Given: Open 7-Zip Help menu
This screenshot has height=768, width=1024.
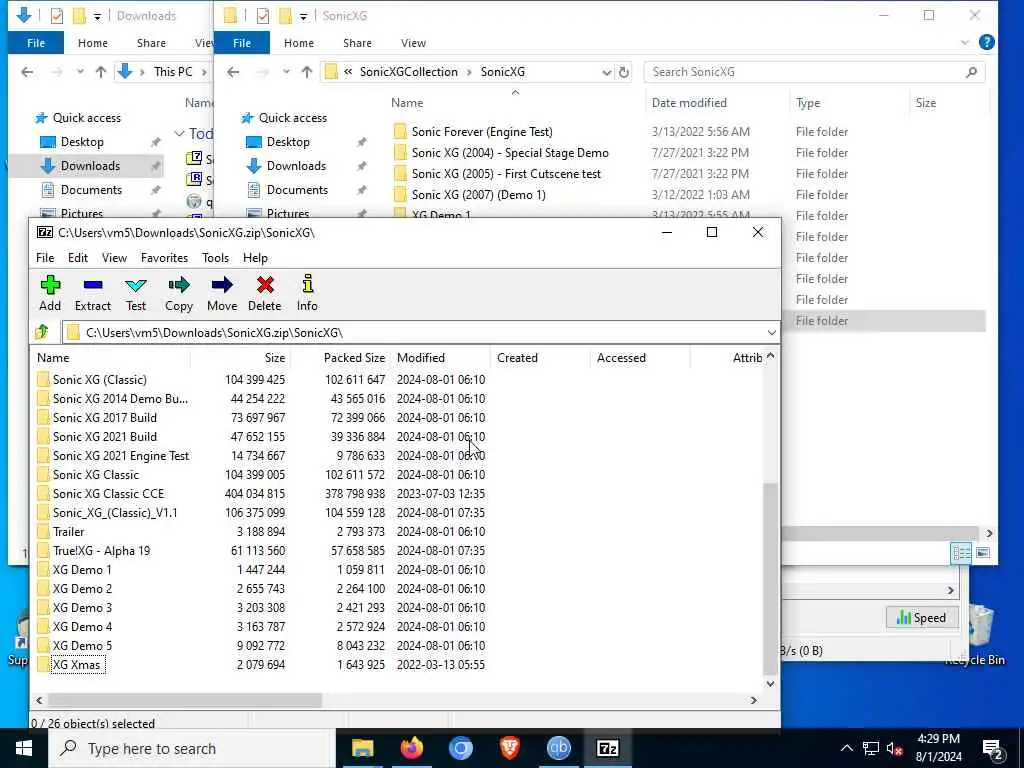Looking at the screenshot, I should click(255, 258).
